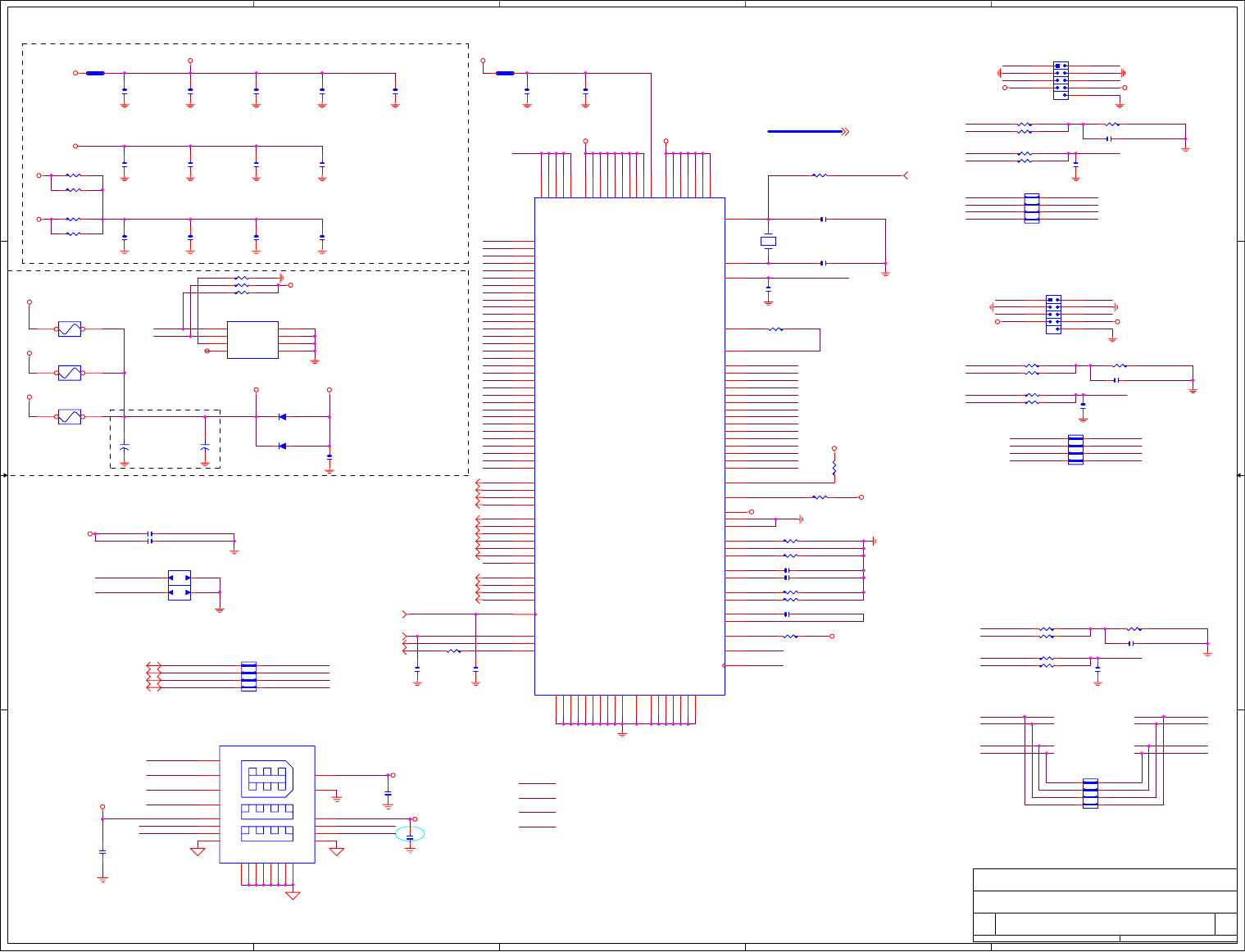This screenshot has width=1245, height=952.
Task: Select the lower ten-pin header connector
Action: click(x=1053, y=315)
